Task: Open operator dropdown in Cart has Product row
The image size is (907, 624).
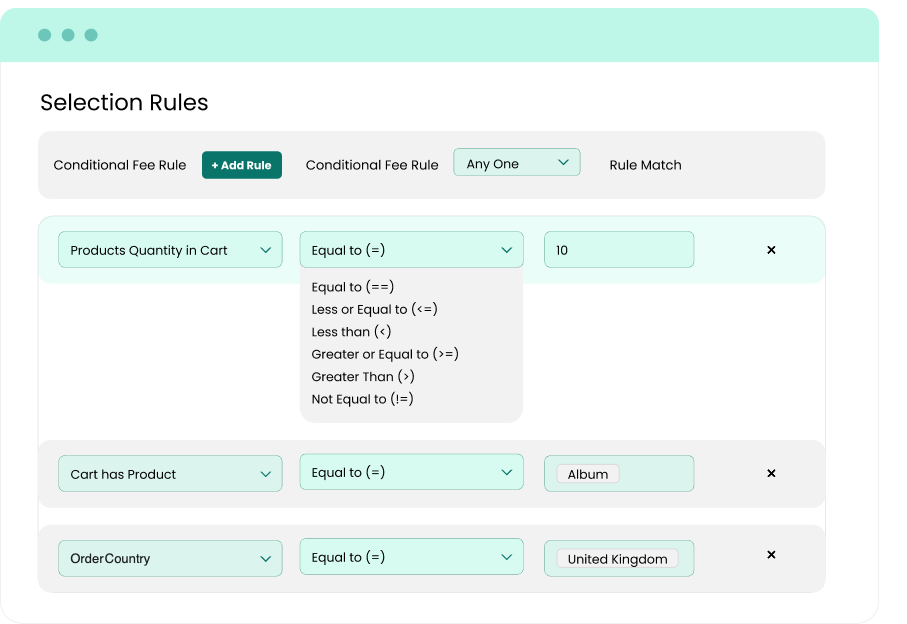Action: pos(411,473)
